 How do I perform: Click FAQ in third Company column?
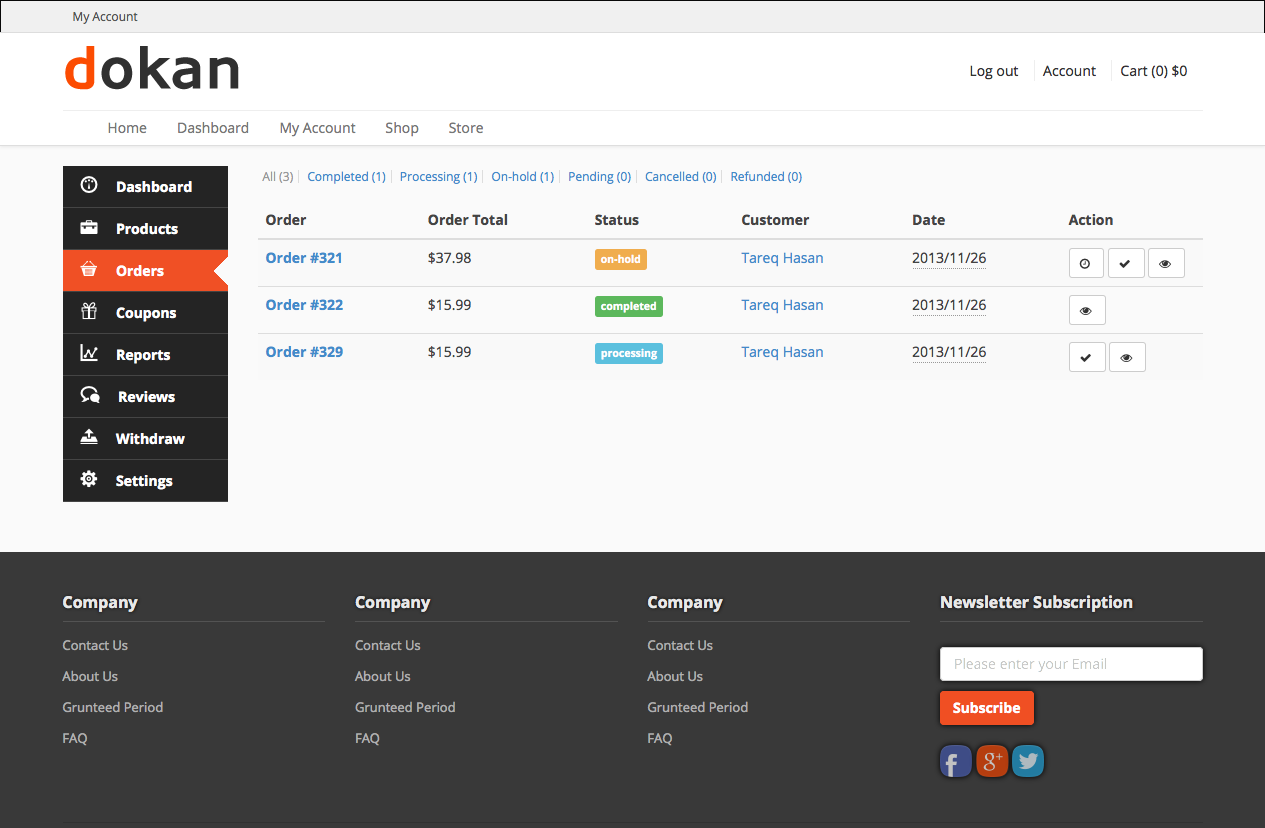660,738
